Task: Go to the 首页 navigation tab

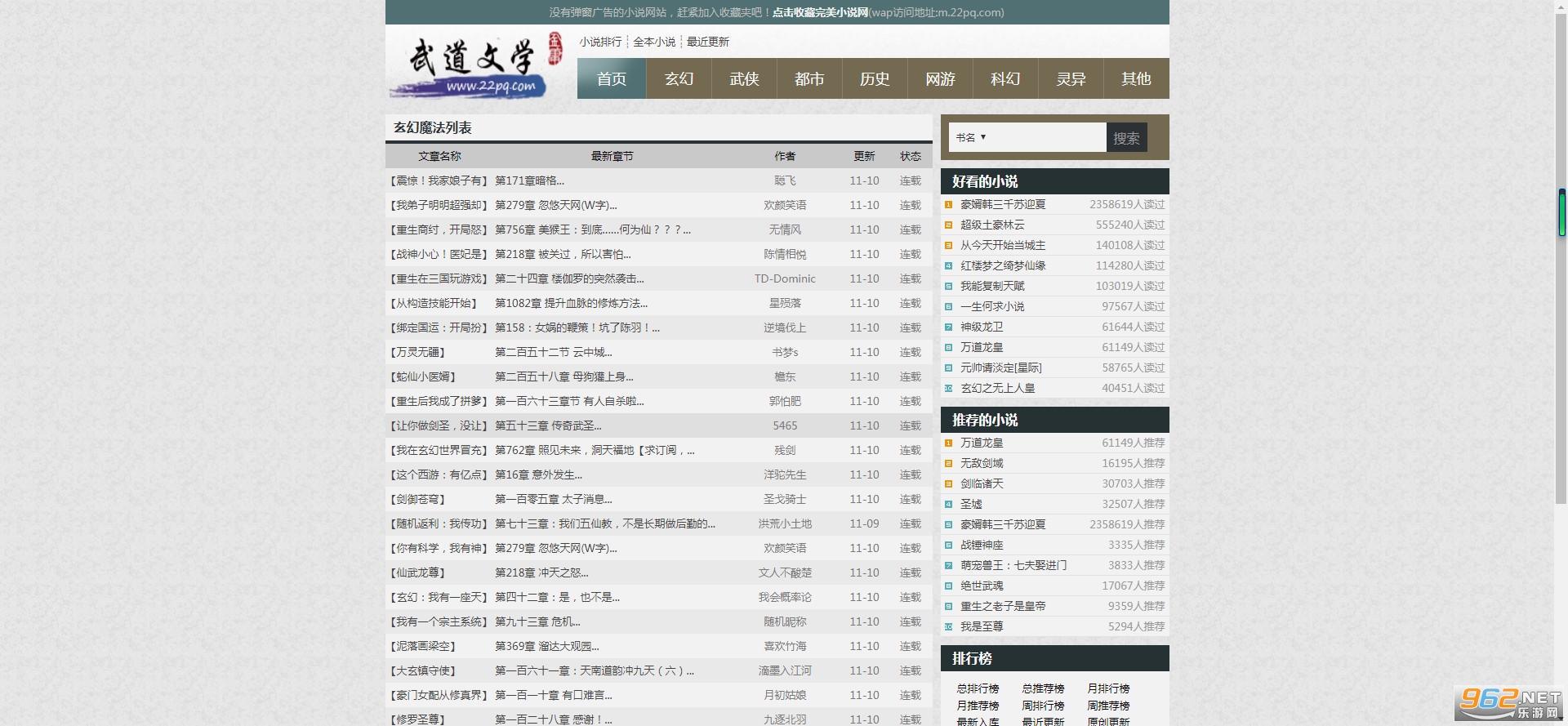Action: (612, 79)
